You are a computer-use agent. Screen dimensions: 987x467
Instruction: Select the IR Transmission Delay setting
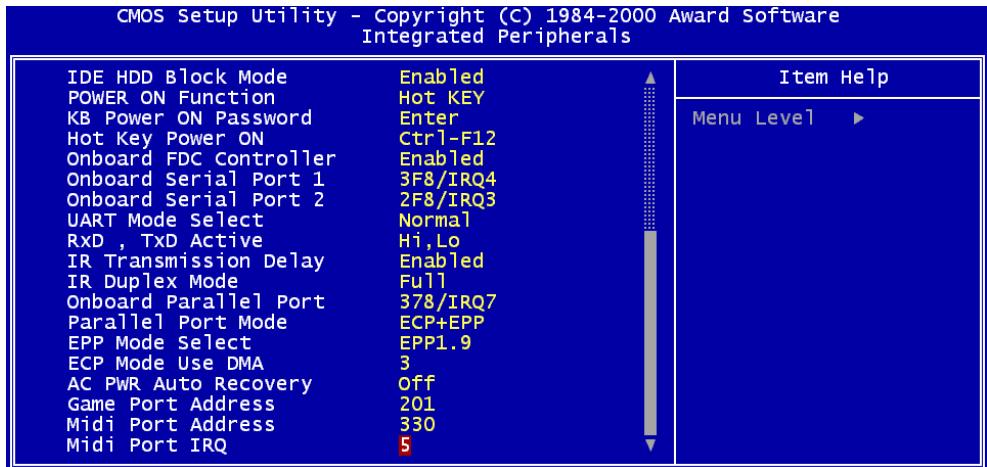click(195, 261)
